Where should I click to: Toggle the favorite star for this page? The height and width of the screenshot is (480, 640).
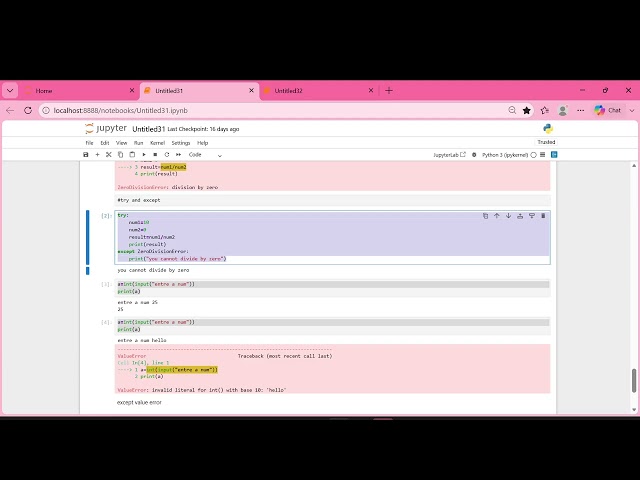click(527, 110)
